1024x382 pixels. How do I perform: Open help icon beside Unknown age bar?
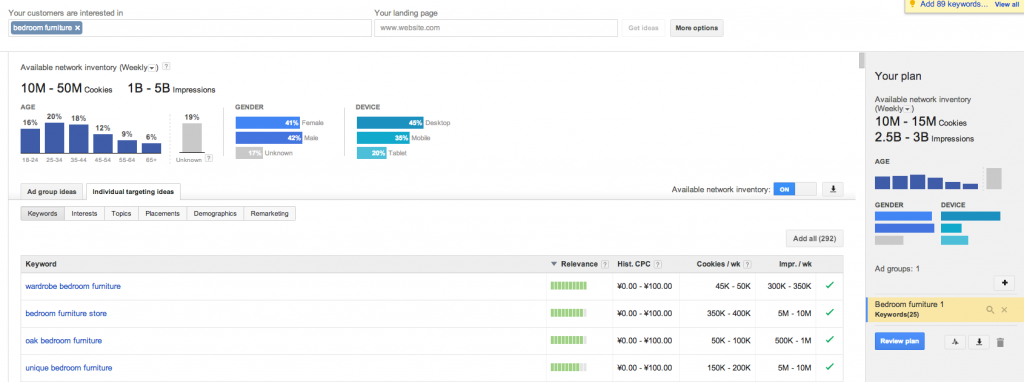pyautogui.click(x=208, y=158)
